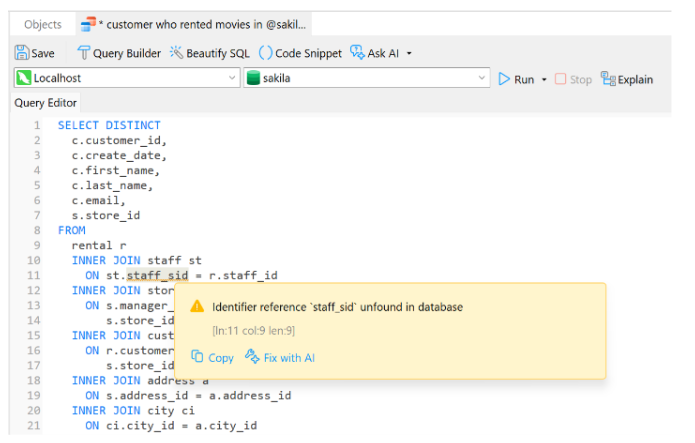Screen dimensions: 695x443
Task: Click the underlined staff_sid identifier
Action: pos(157,275)
